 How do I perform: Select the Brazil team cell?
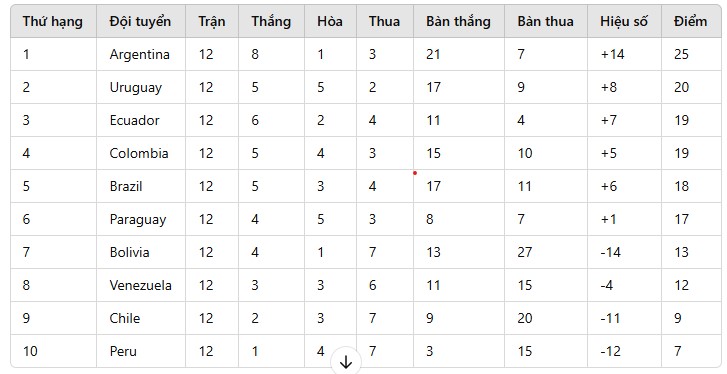[141, 186]
